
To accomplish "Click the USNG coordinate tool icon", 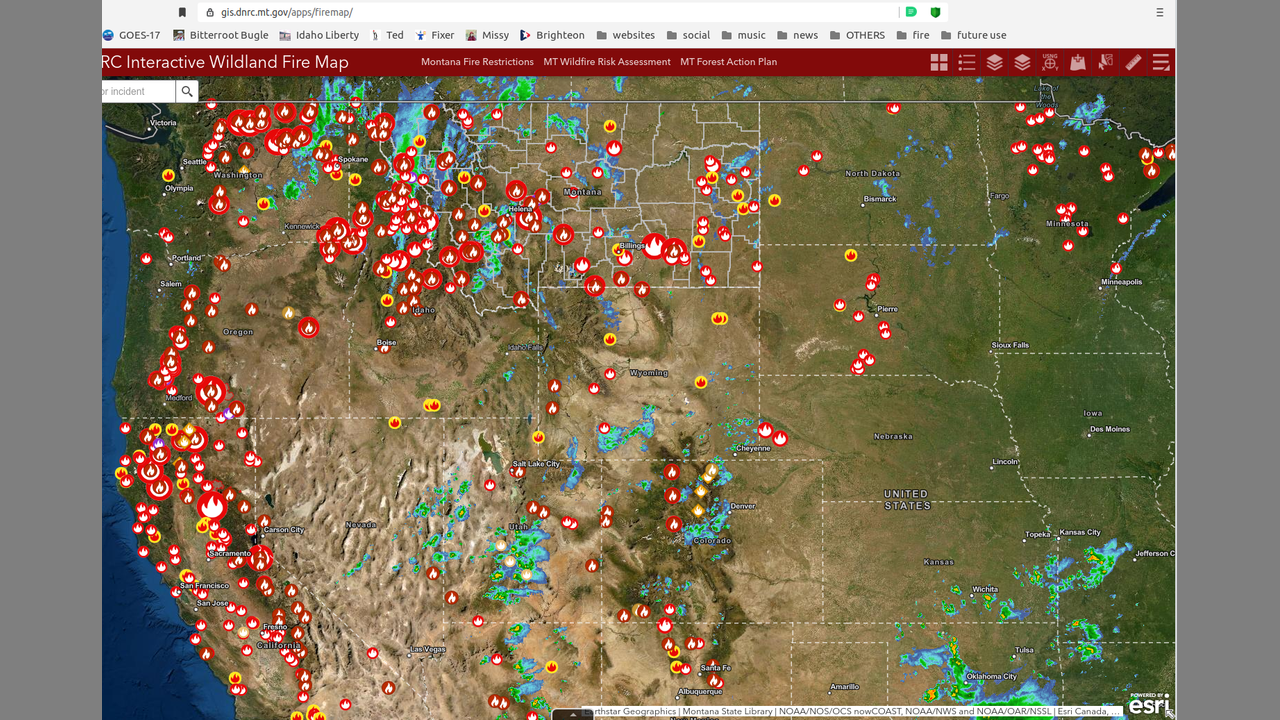I will (x=1050, y=62).
